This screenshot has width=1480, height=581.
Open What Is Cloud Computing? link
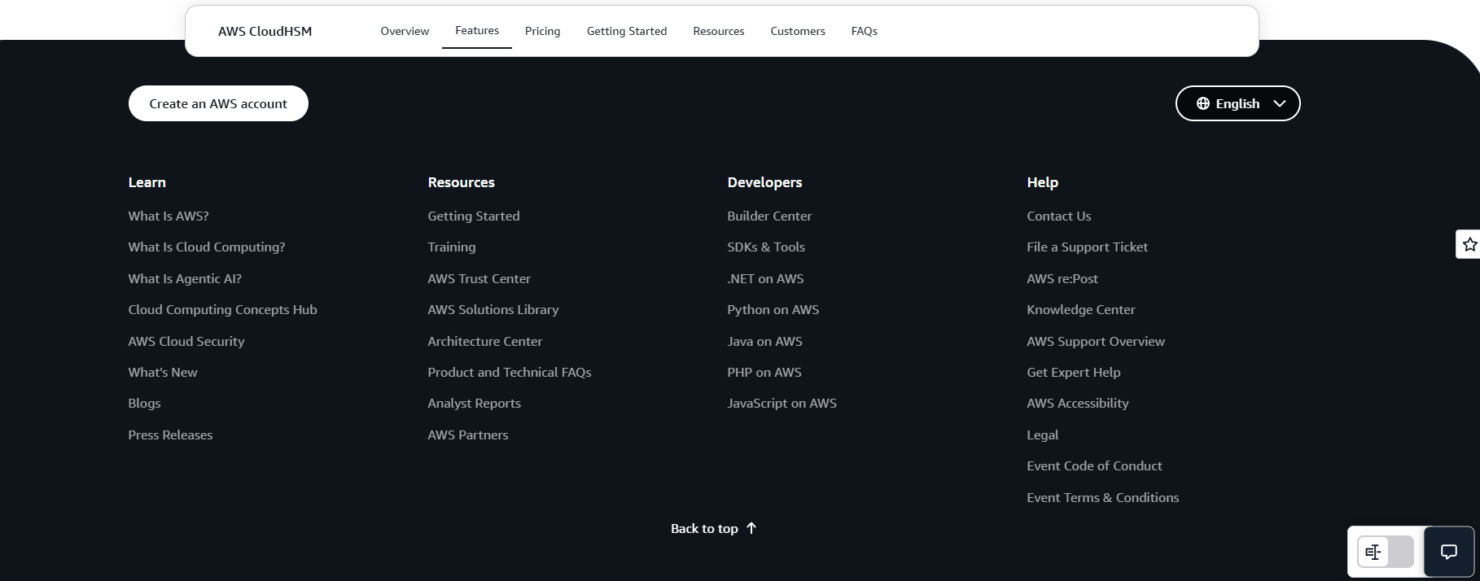click(x=207, y=247)
